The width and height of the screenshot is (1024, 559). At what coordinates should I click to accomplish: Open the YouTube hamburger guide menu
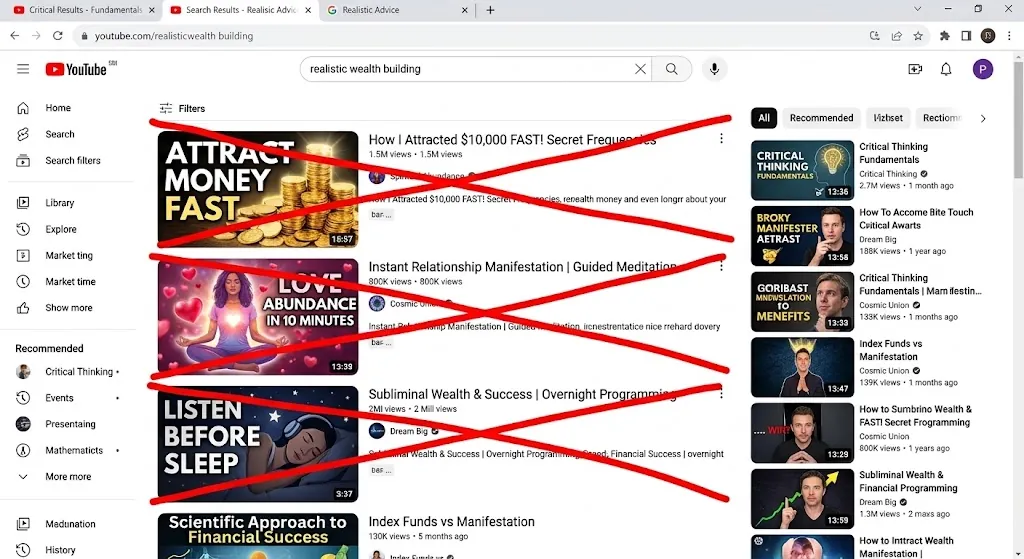click(x=23, y=69)
